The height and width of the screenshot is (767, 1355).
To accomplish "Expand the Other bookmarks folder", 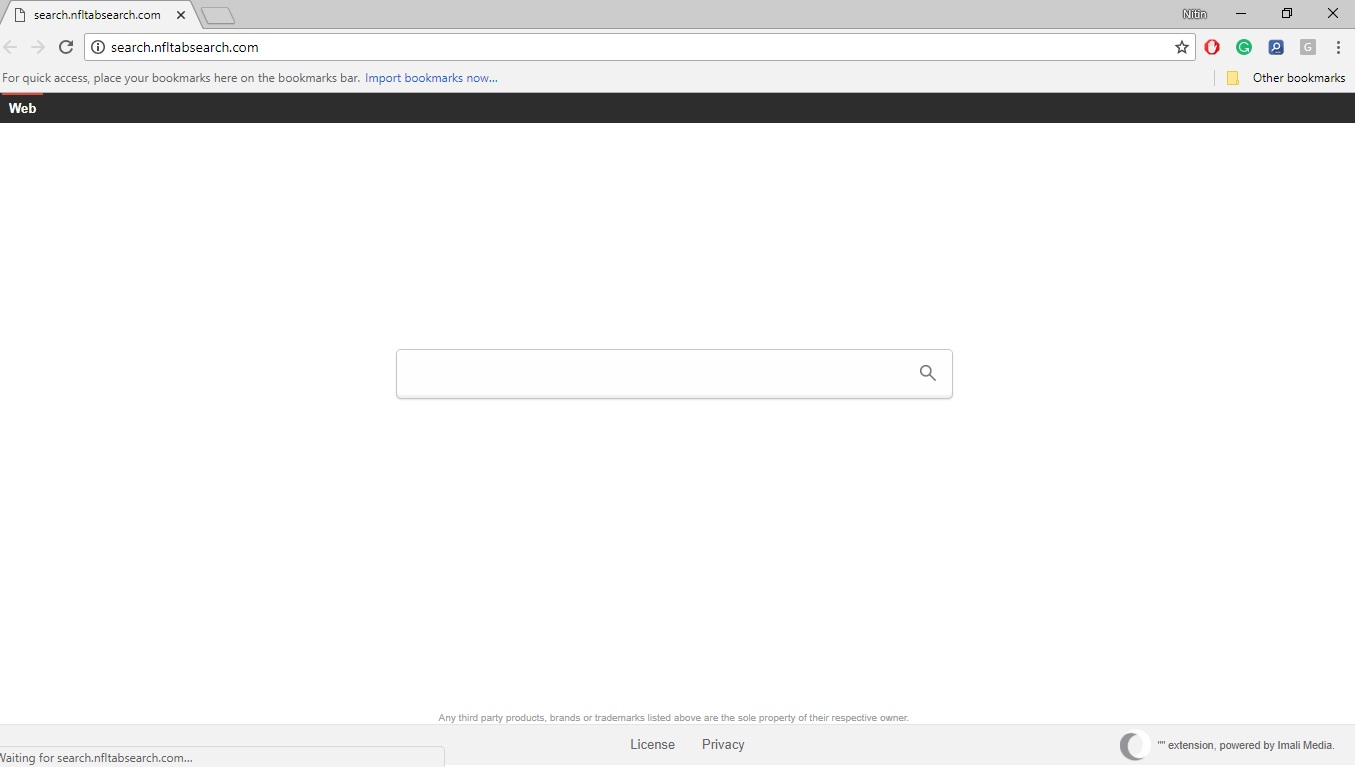I will pos(1289,77).
